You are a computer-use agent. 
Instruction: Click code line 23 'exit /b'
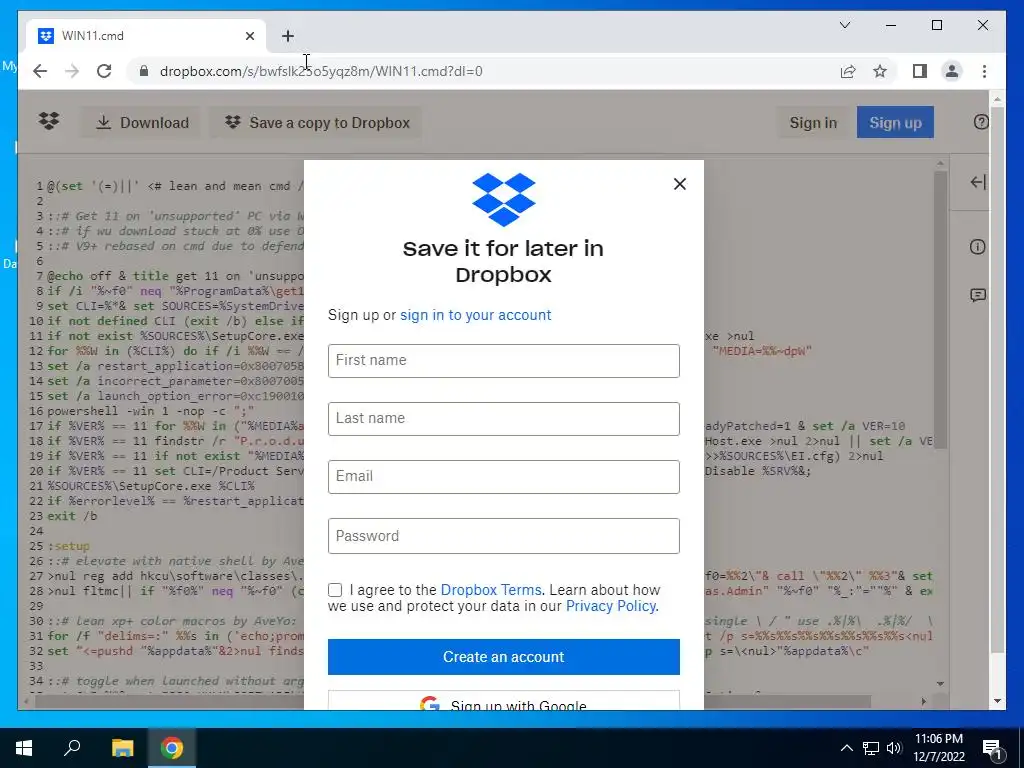pyautogui.click(x=72, y=516)
